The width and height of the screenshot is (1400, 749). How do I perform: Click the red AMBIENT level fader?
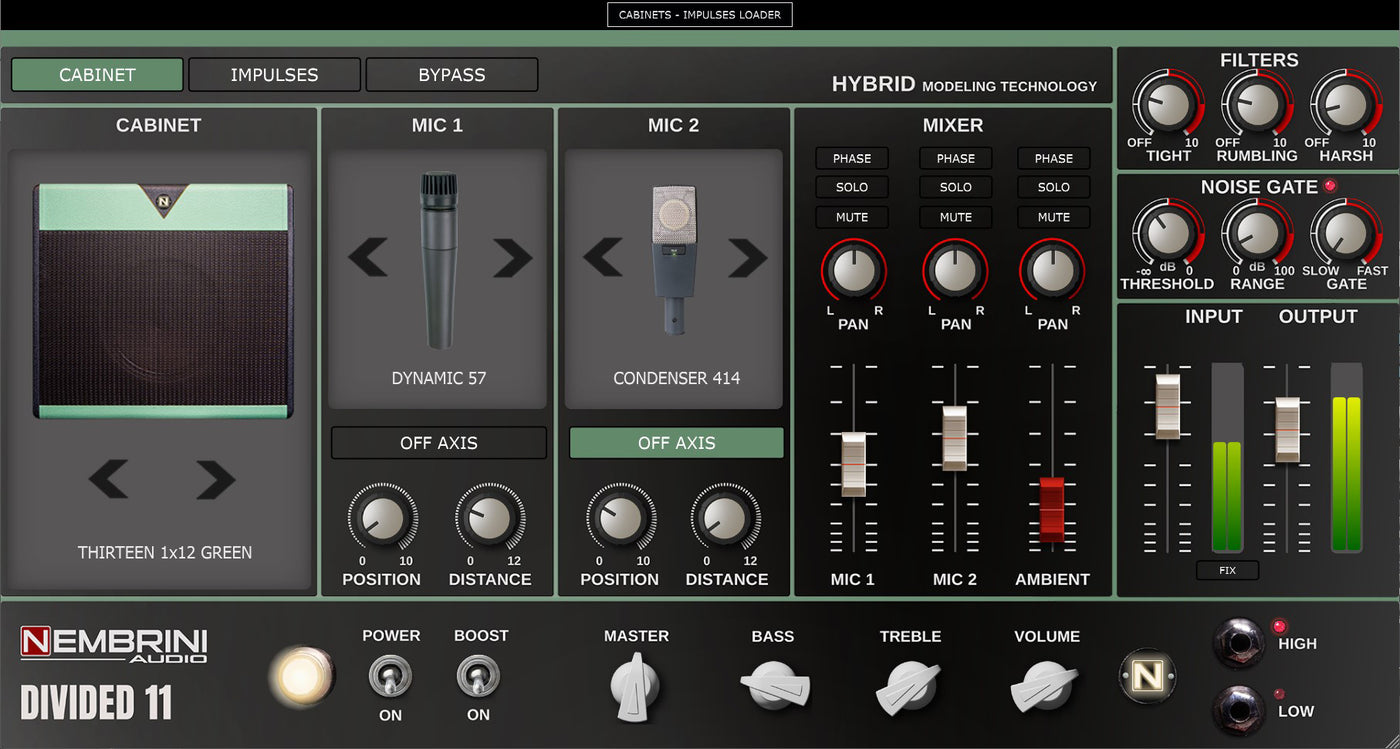tap(1052, 509)
